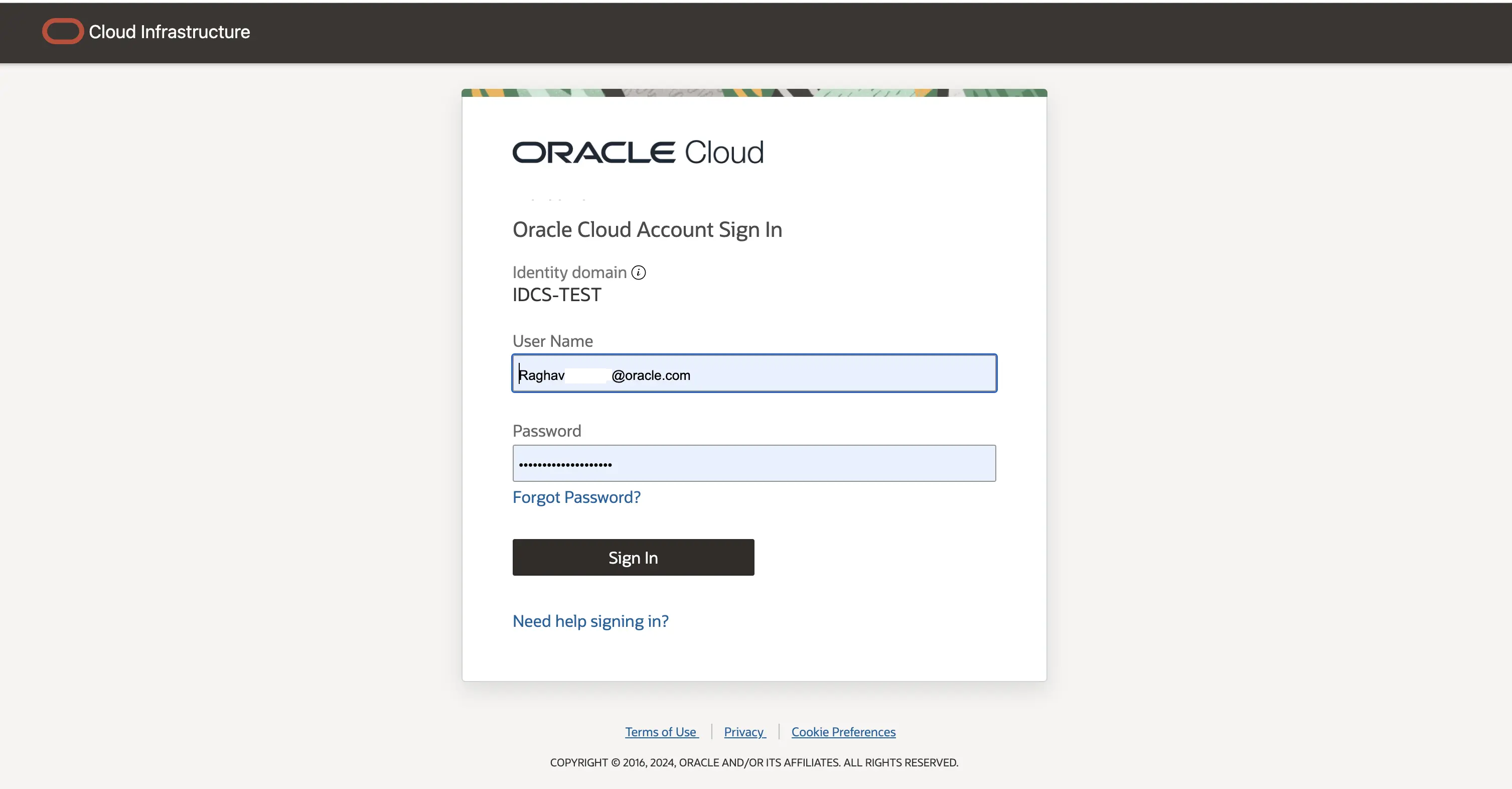Screen dimensions: 1512x789
Task: Click the Oracle Cloud Account Sign In heading
Action: point(647,229)
